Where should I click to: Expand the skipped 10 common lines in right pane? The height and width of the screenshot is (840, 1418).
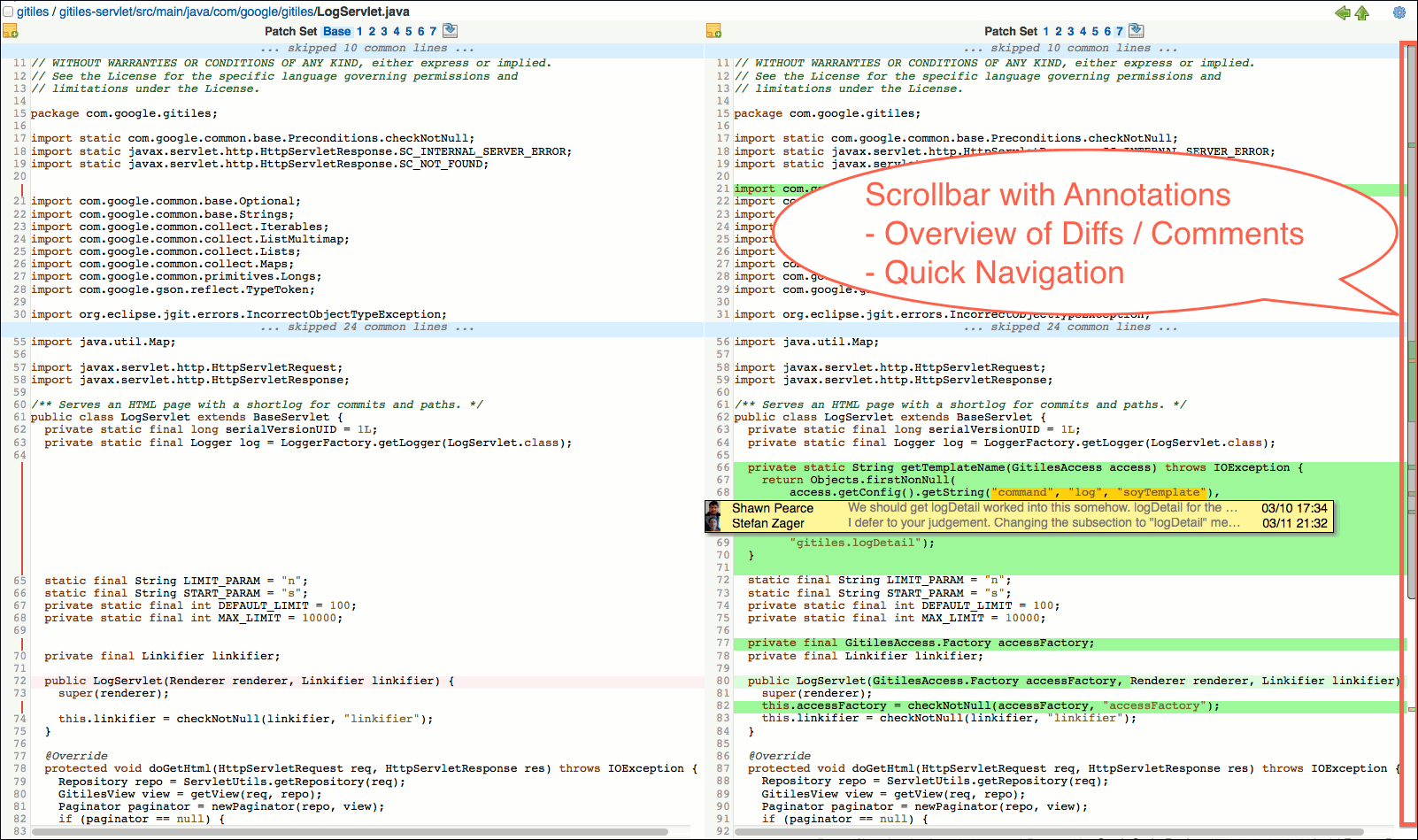click(1067, 48)
